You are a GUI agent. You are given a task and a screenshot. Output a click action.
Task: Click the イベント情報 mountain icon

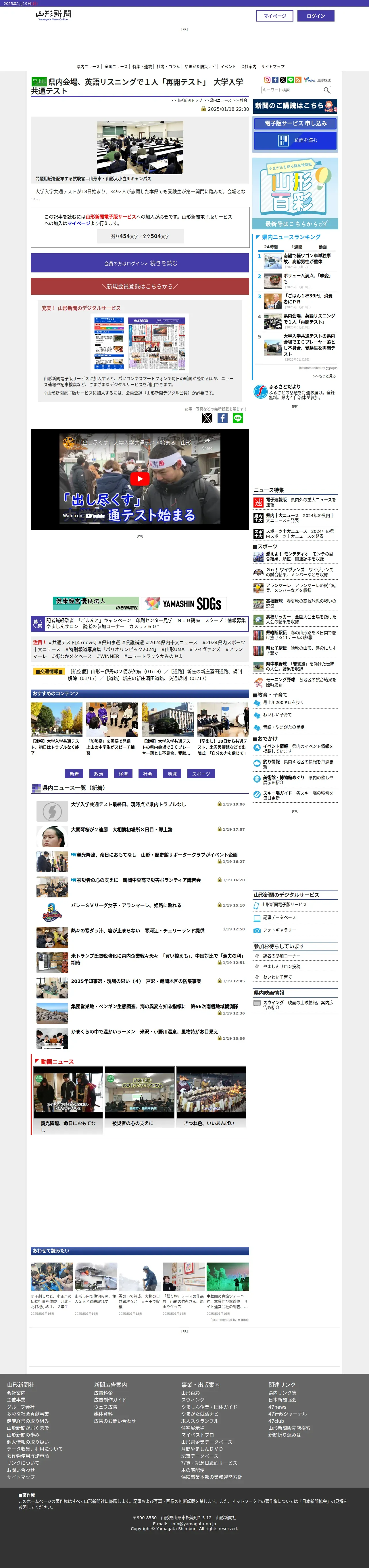[257, 748]
